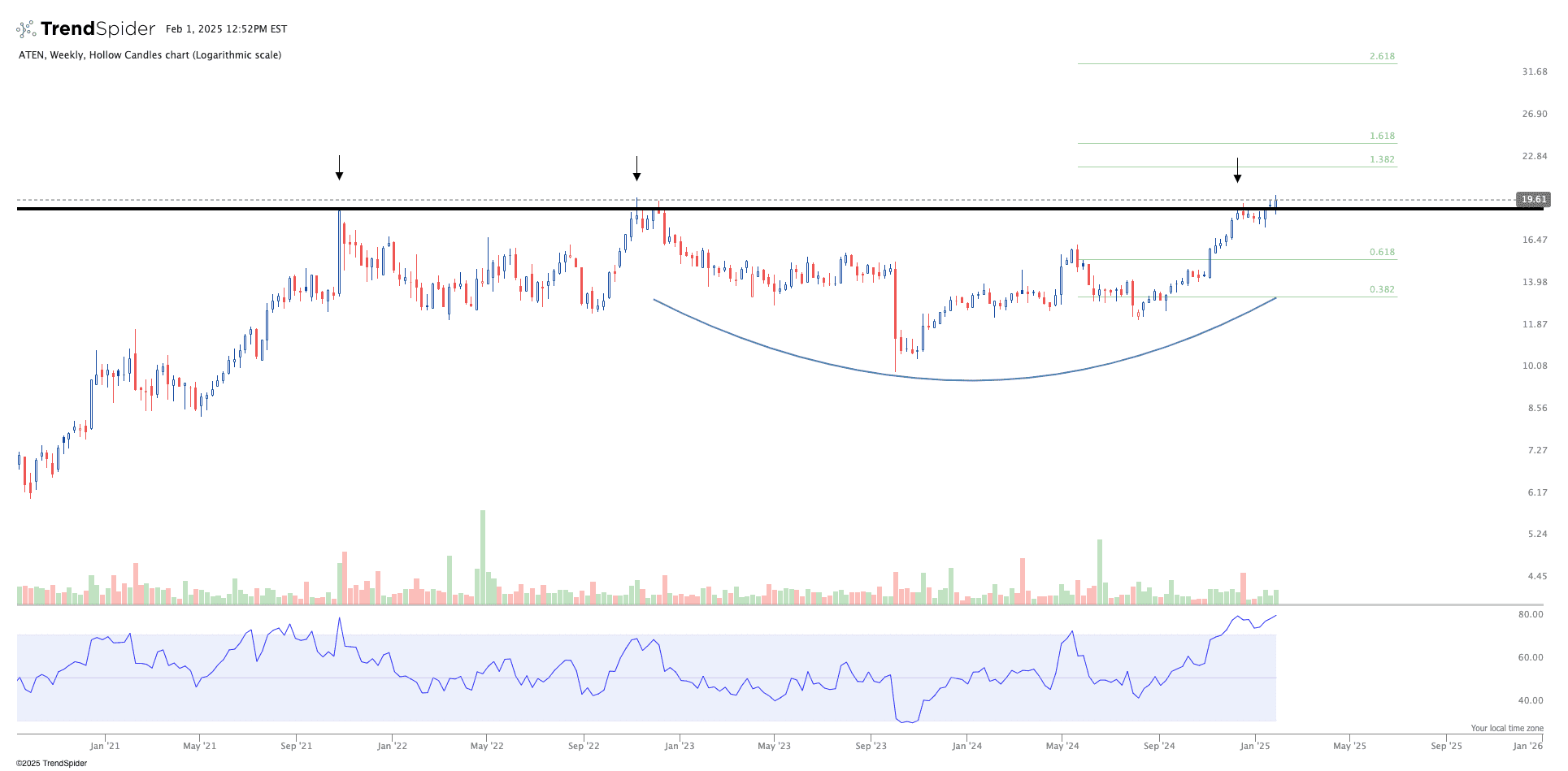Select the 2.618 Fibonacci extension label

click(1382, 57)
